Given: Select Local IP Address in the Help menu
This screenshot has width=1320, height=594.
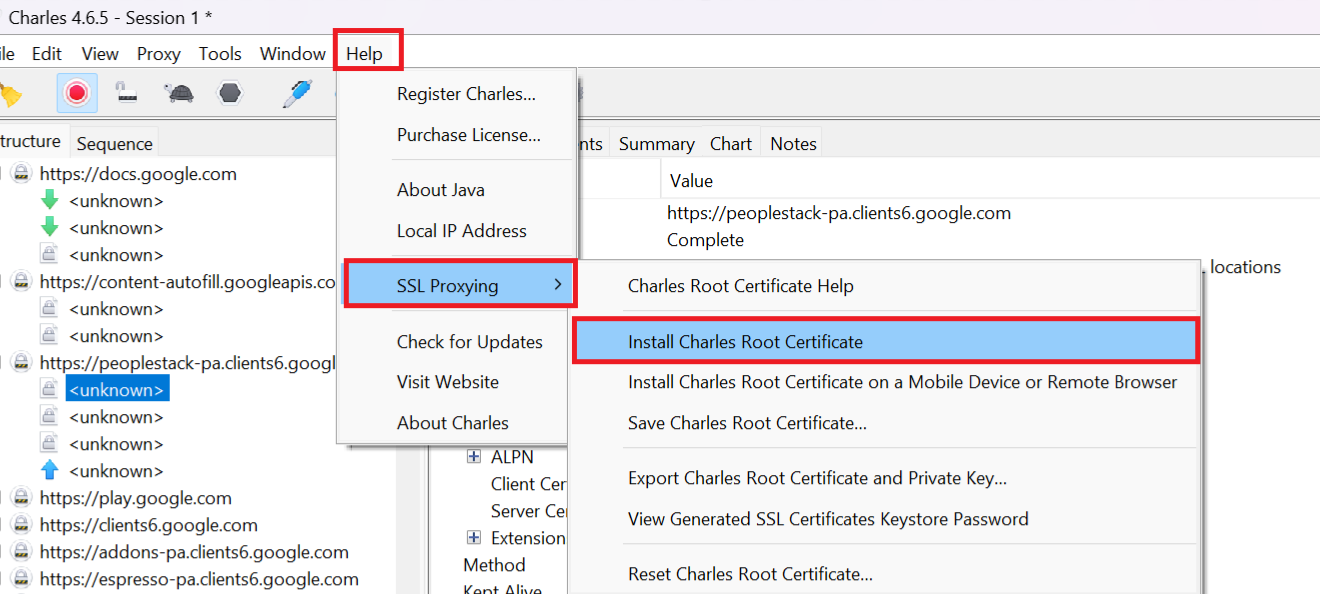Looking at the screenshot, I should pos(462,231).
